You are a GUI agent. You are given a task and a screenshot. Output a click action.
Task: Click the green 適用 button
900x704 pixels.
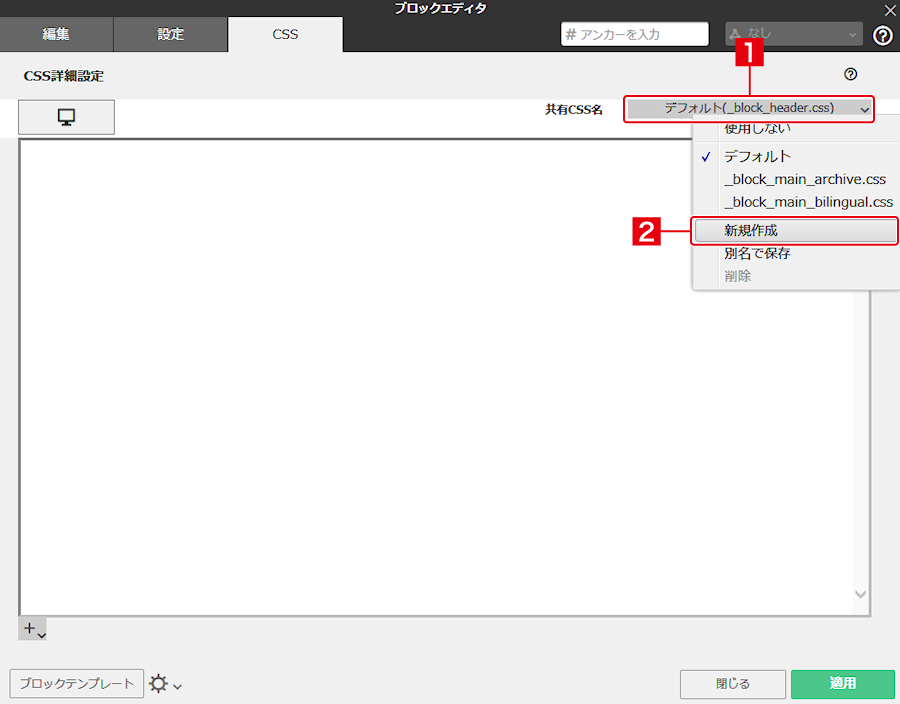843,684
